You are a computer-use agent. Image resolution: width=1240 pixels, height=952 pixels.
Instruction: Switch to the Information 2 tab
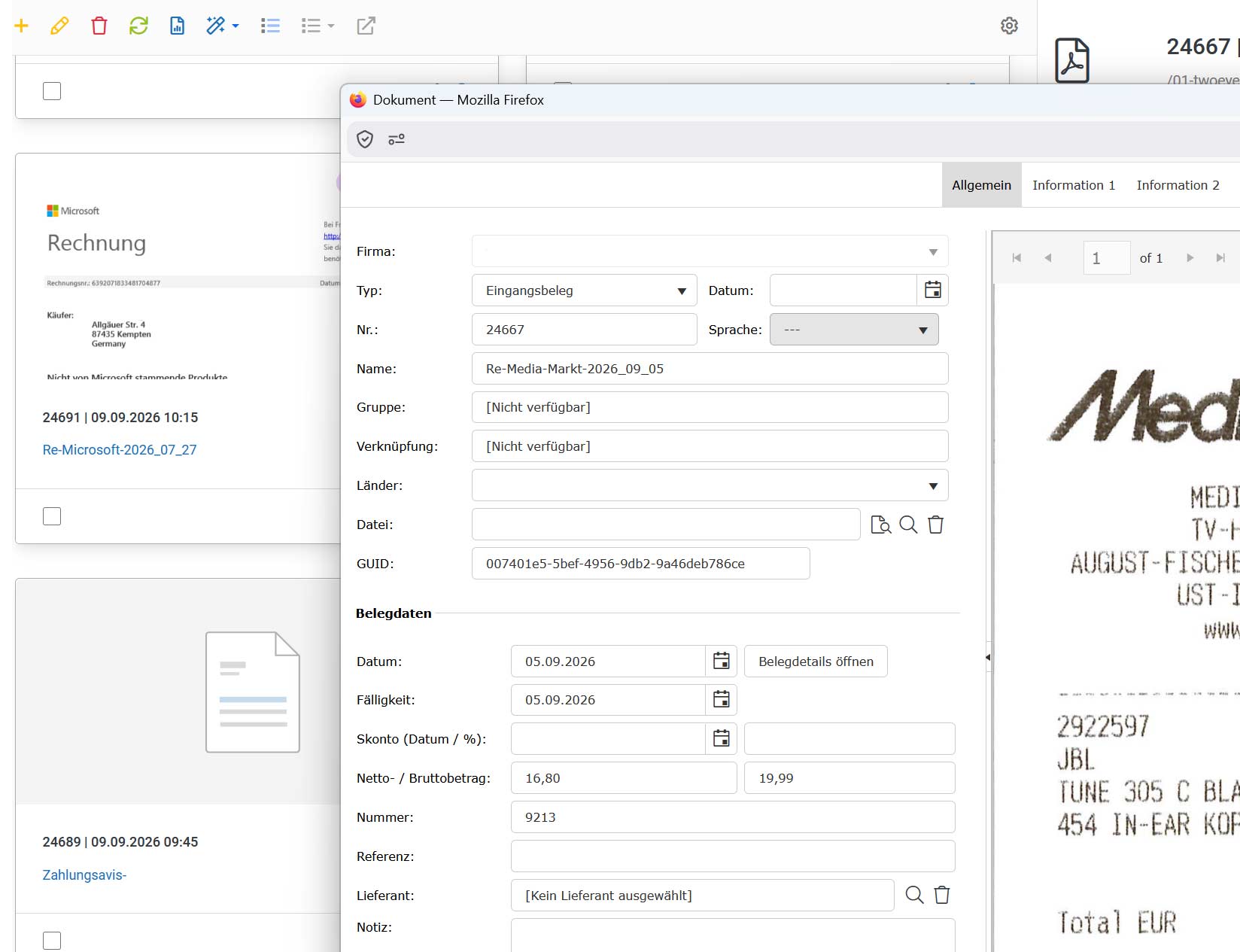[1178, 185]
